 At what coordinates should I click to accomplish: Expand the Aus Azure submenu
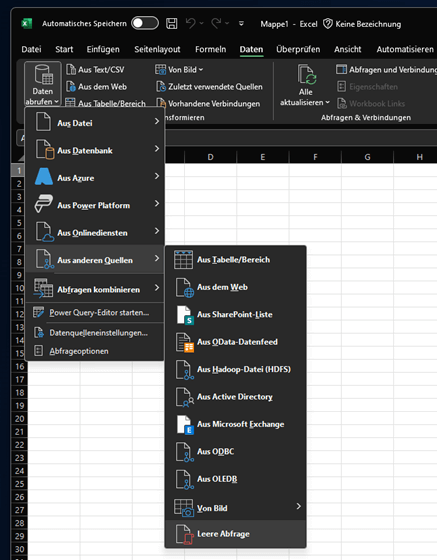[x=95, y=178]
